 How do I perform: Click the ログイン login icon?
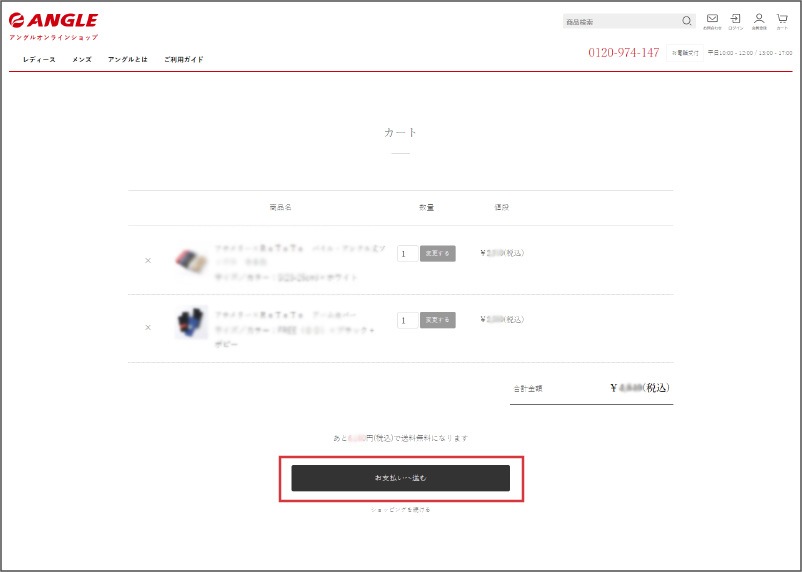[735, 21]
